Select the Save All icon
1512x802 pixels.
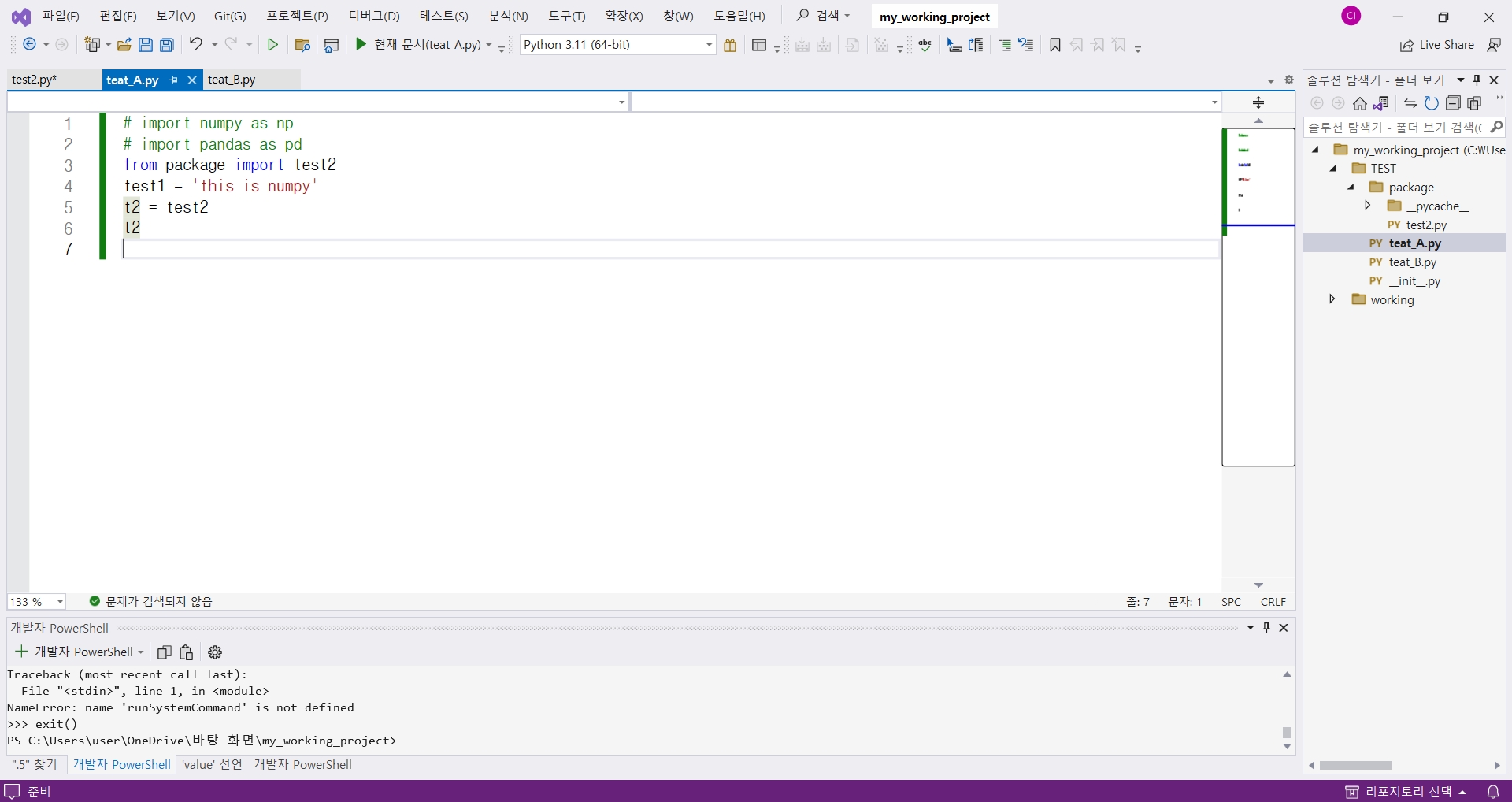tap(166, 44)
